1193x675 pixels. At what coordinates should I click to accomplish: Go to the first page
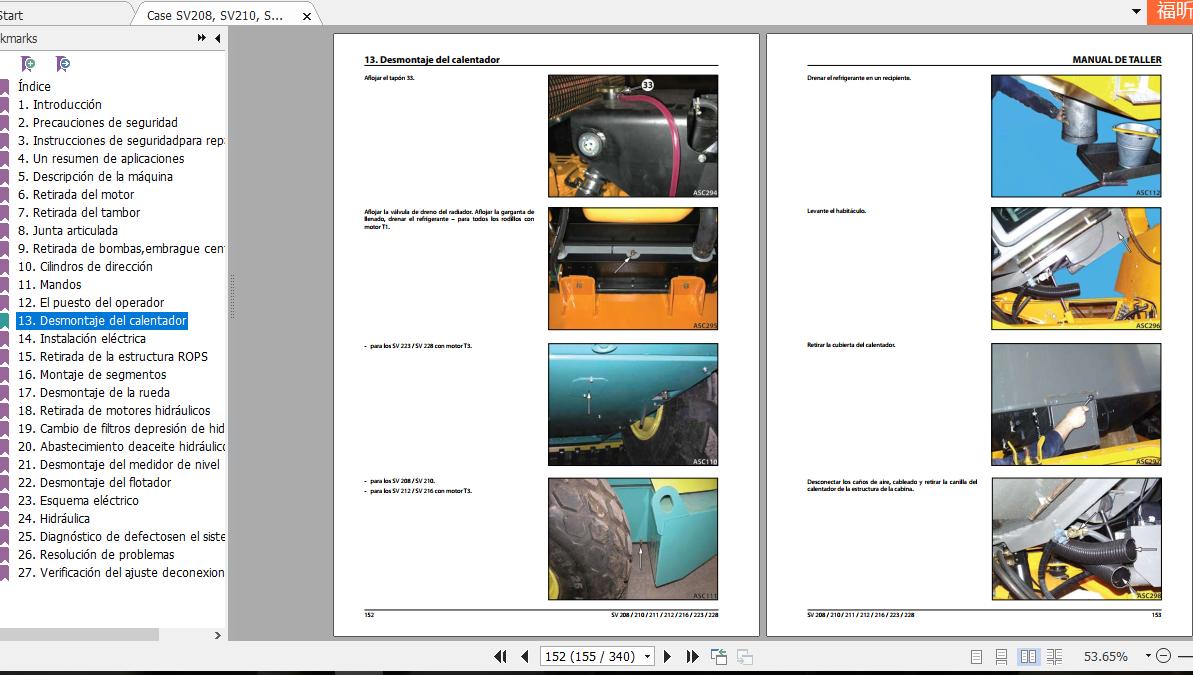(x=501, y=657)
